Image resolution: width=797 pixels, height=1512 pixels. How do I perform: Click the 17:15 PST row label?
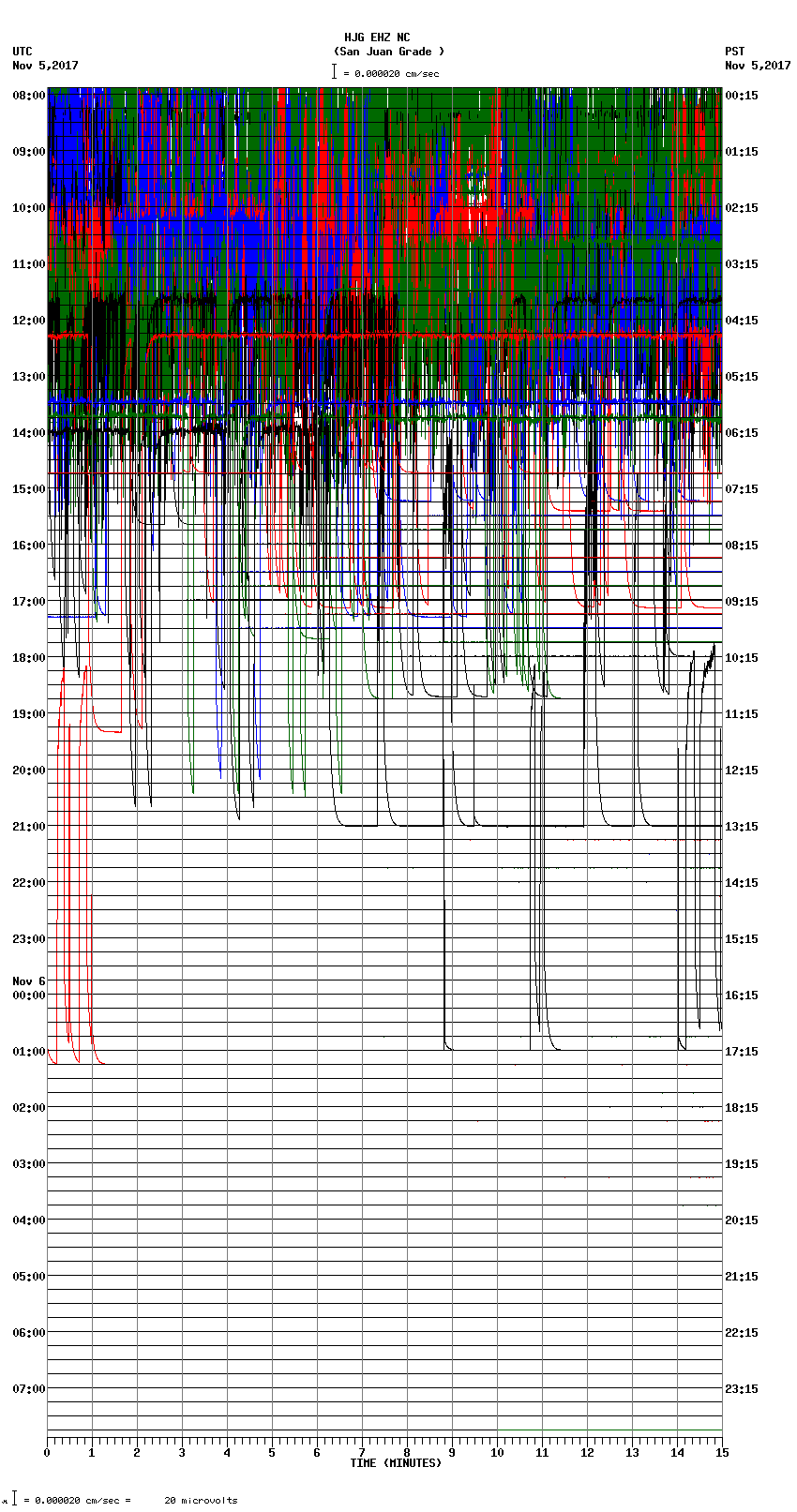pyautogui.click(x=742, y=1052)
